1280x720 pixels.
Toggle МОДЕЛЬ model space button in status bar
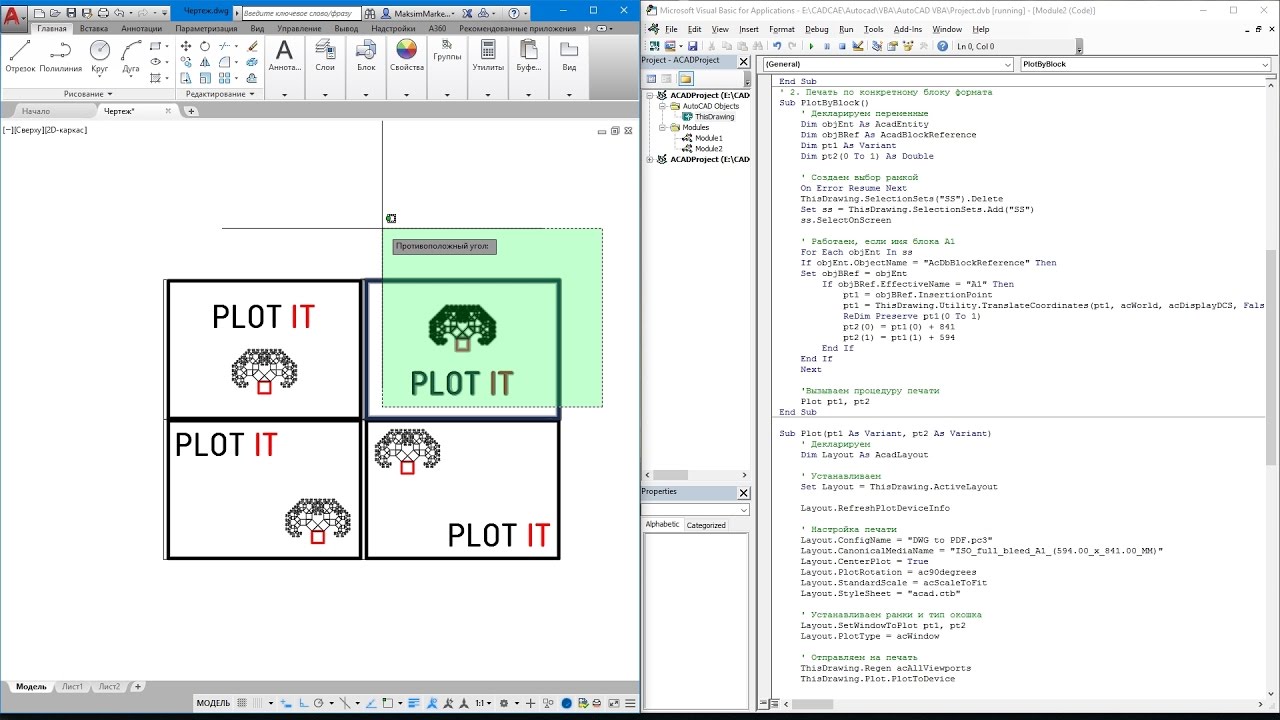click(214, 703)
